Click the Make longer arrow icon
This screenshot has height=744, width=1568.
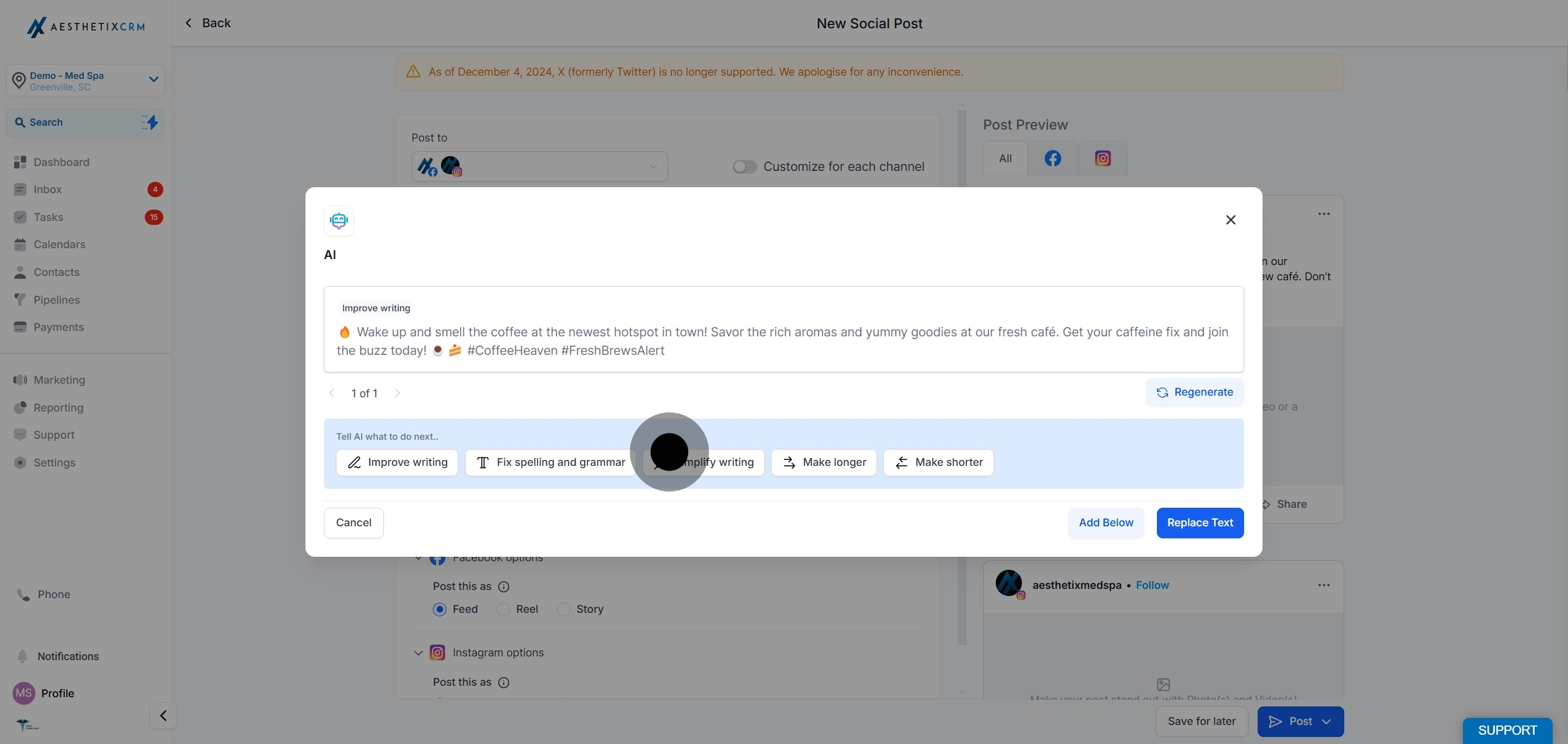click(789, 463)
